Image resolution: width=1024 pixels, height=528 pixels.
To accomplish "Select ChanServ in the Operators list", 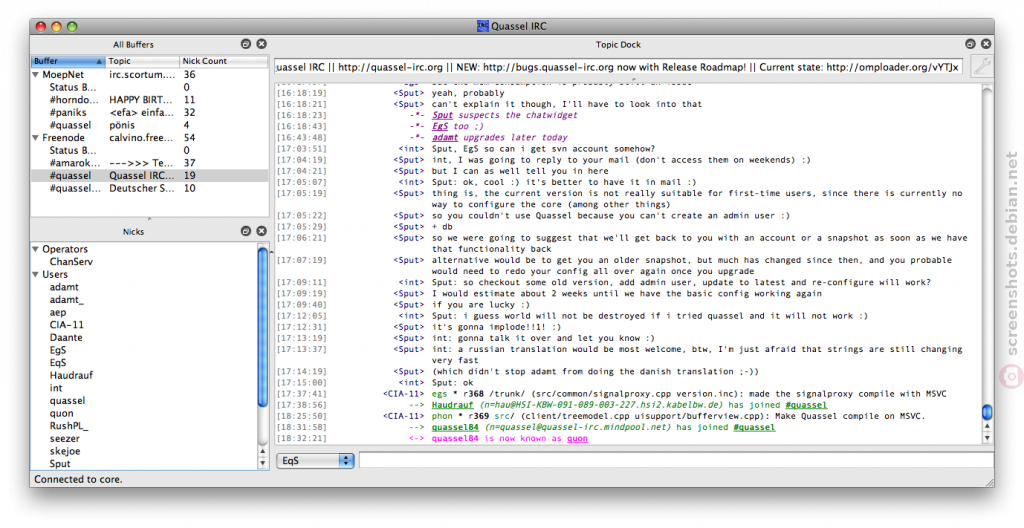I will click(71, 261).
